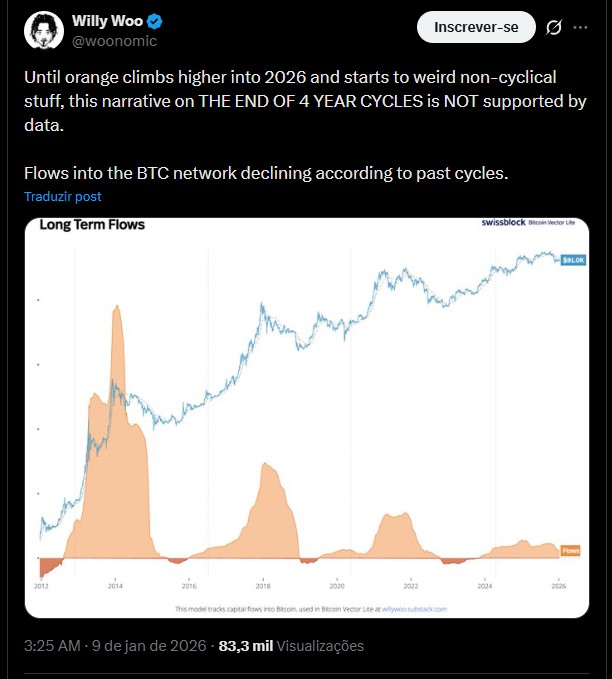
Task: Open the Grok slashed-circle icon
Action: tap(553, 28)
